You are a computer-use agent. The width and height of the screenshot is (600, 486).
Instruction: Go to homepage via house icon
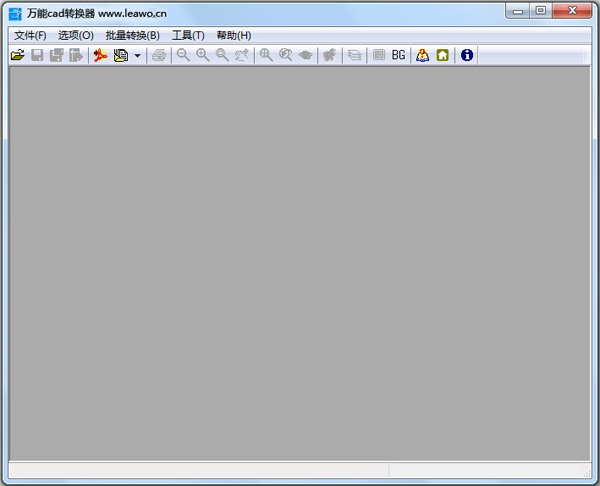tap(443, 55)
